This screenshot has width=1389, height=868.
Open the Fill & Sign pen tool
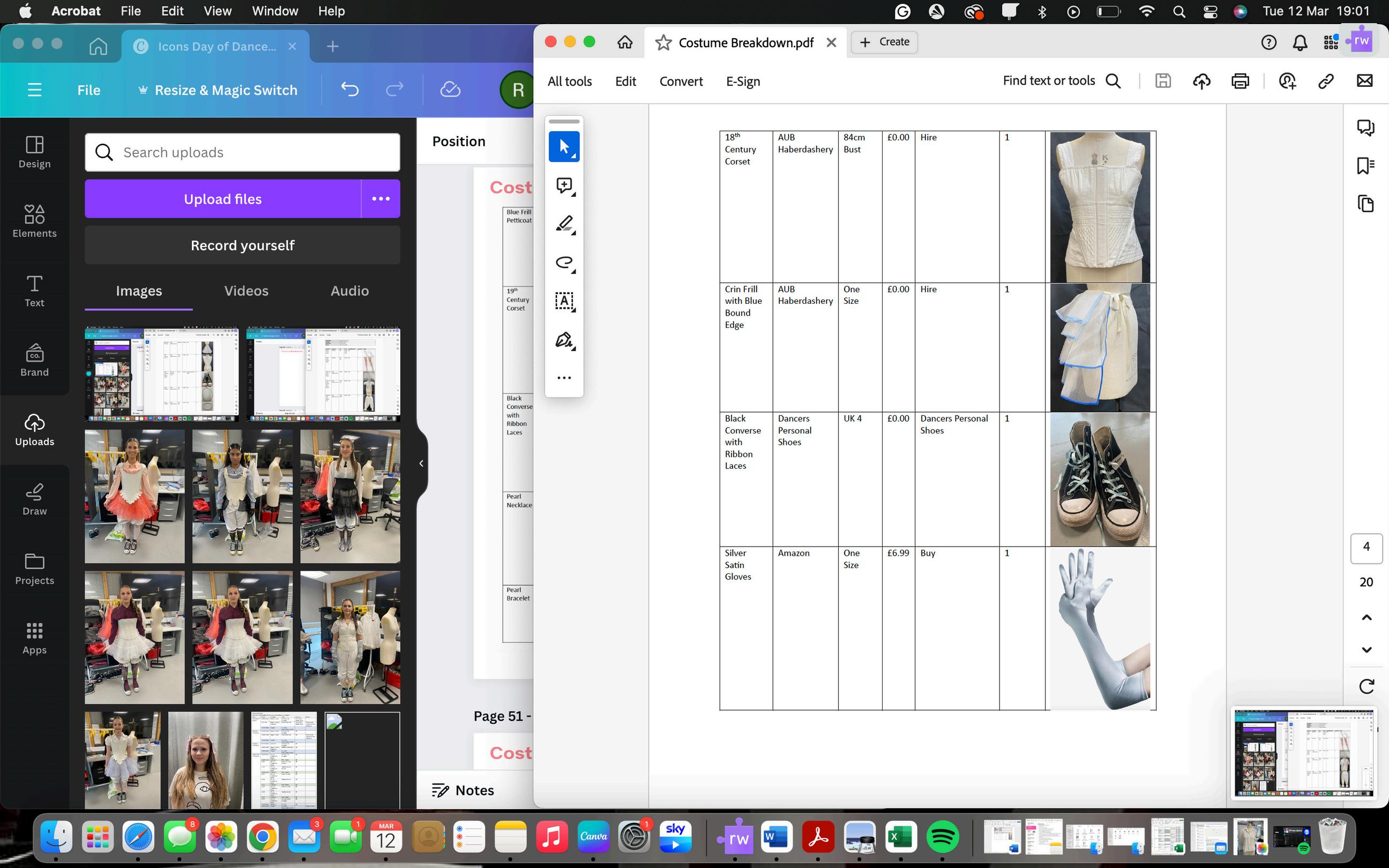point(564,340)
